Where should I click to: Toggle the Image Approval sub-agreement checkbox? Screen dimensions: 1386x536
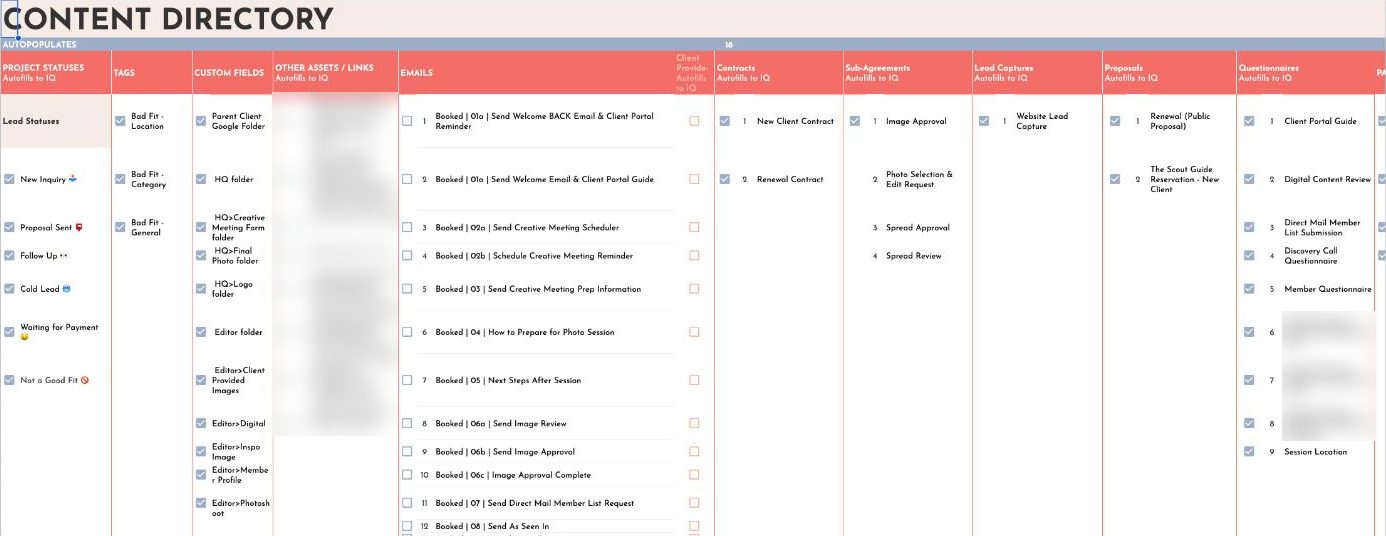[854, 121]
